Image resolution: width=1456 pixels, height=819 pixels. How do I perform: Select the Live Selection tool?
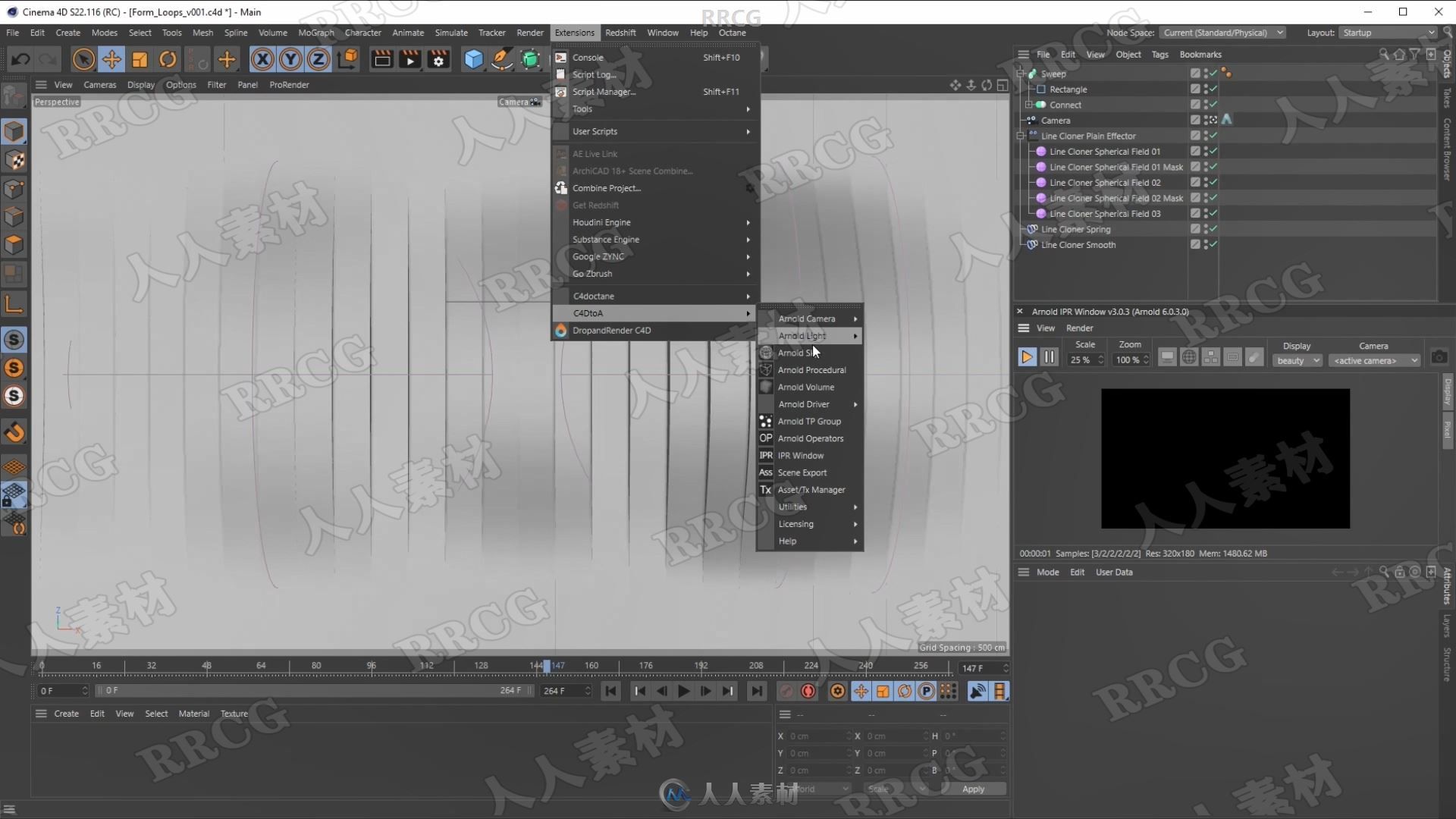[83, 59]
